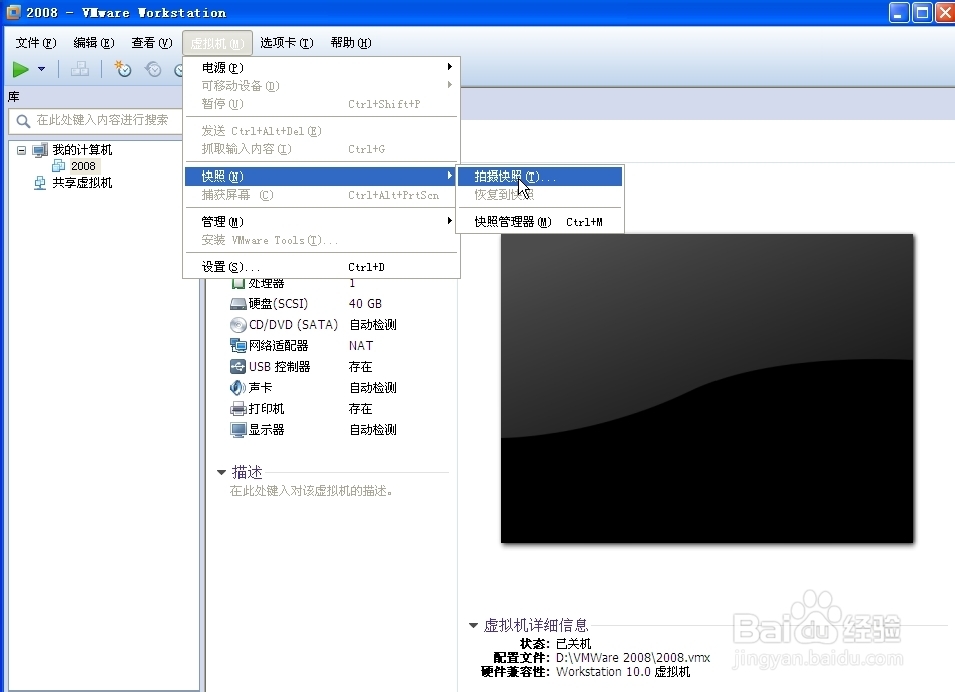Click the 声卡 sound card icon
The image size is (955, 692).
pyautogui.click(x=238, y=387)
